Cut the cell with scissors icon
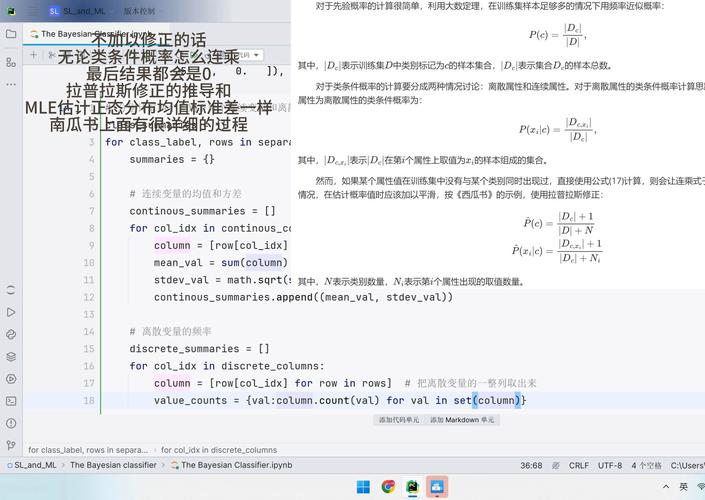Image resolution: width=705 pixels, height=500 pixels. 52,55
